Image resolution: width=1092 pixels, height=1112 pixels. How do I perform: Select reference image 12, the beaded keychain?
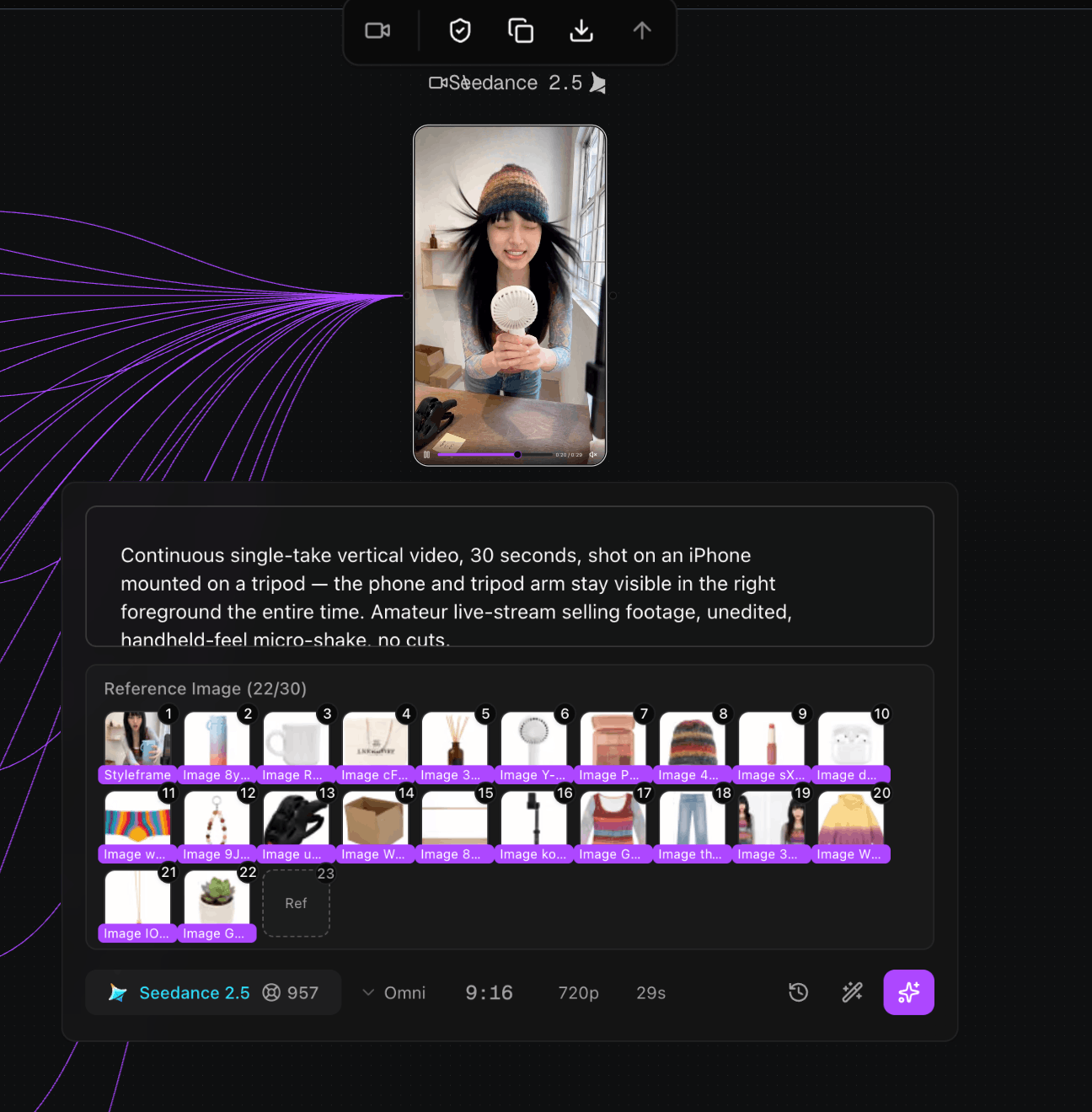(x=217, y=826)
